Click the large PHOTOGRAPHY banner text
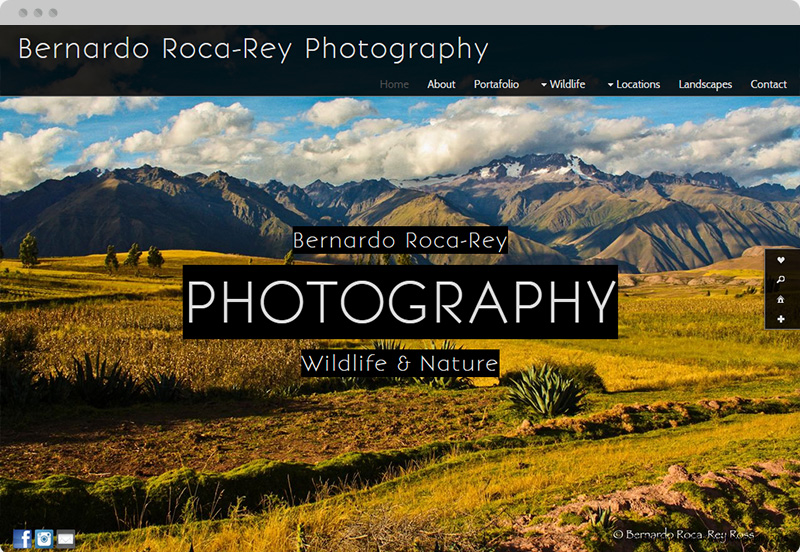800x552 pixels. point(401,302)
